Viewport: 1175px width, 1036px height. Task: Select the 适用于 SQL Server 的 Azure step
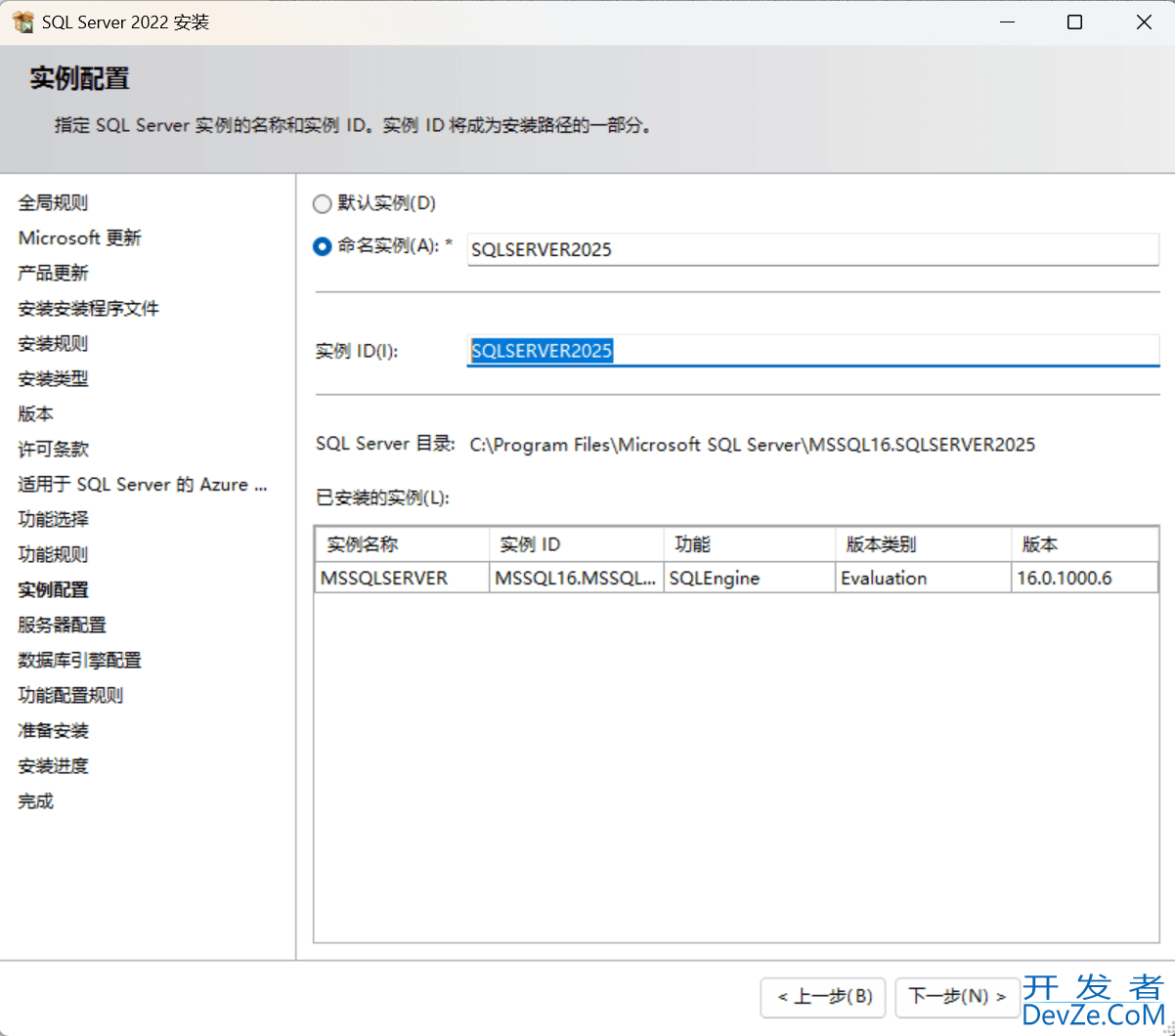142,484
